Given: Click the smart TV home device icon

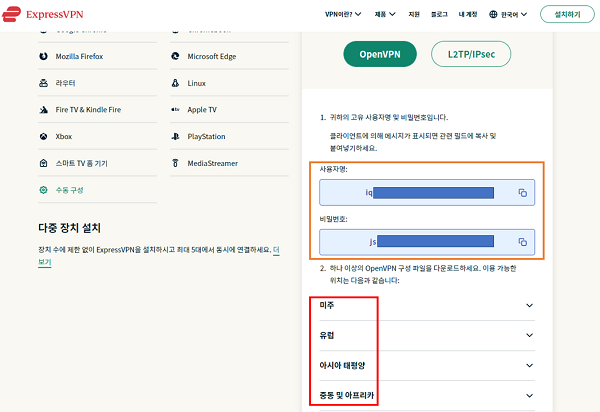Looking at the screenshot, I should pyautogui.click(x=44, y=163).
